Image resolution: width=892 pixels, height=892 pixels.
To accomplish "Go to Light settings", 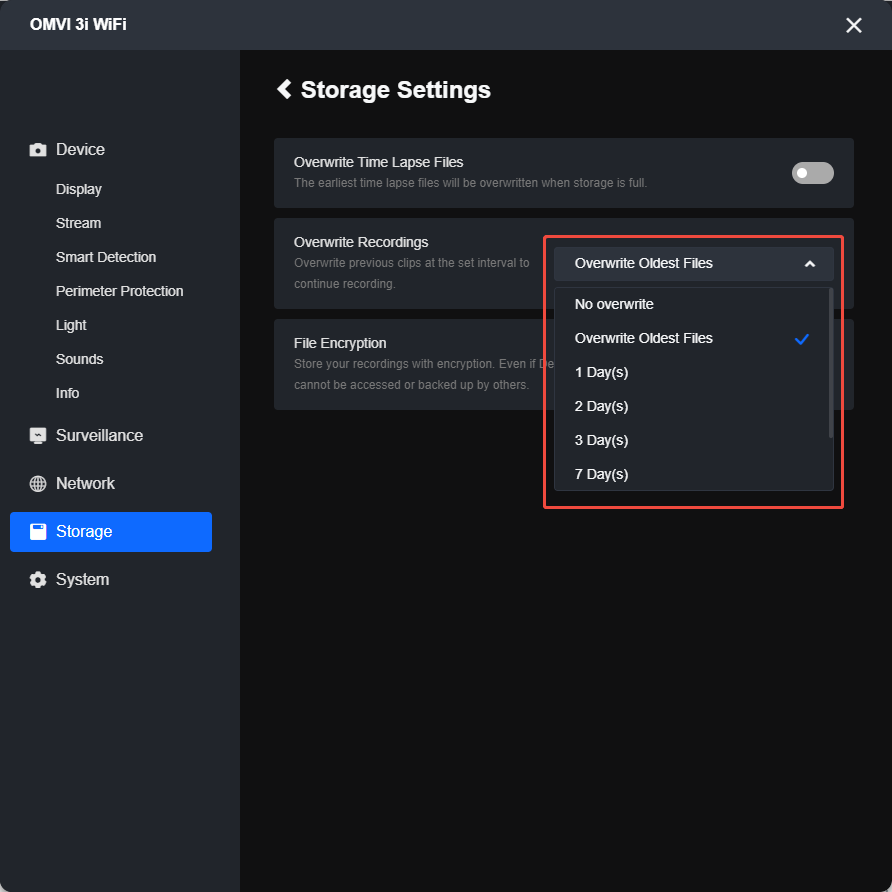I will (x=71, y=325).
